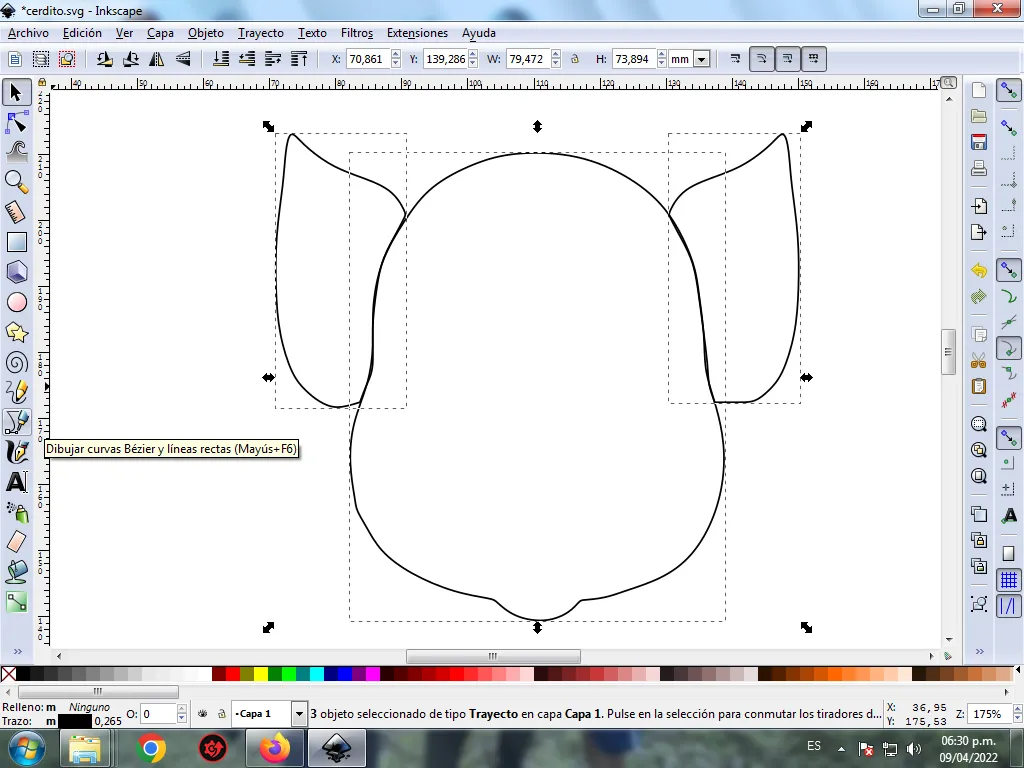Viewport: 1024px width, 768px height.
Task: Select the Ellipse circle tool
Action: click(x=16, y=302)
